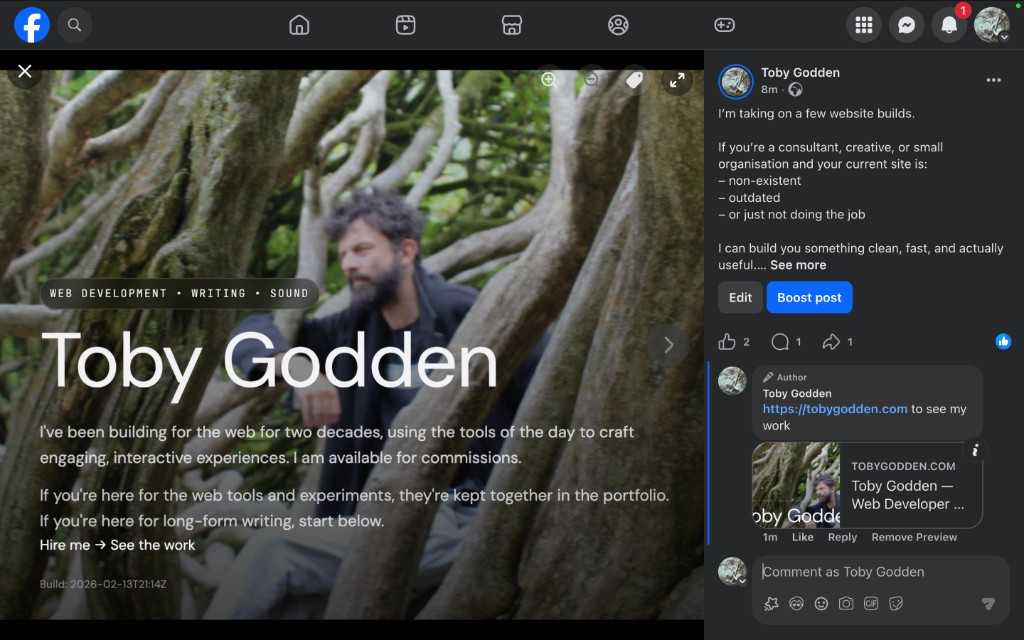Open the emoji picker in comment box
The image size is (1024, 640).
point(821,603)
